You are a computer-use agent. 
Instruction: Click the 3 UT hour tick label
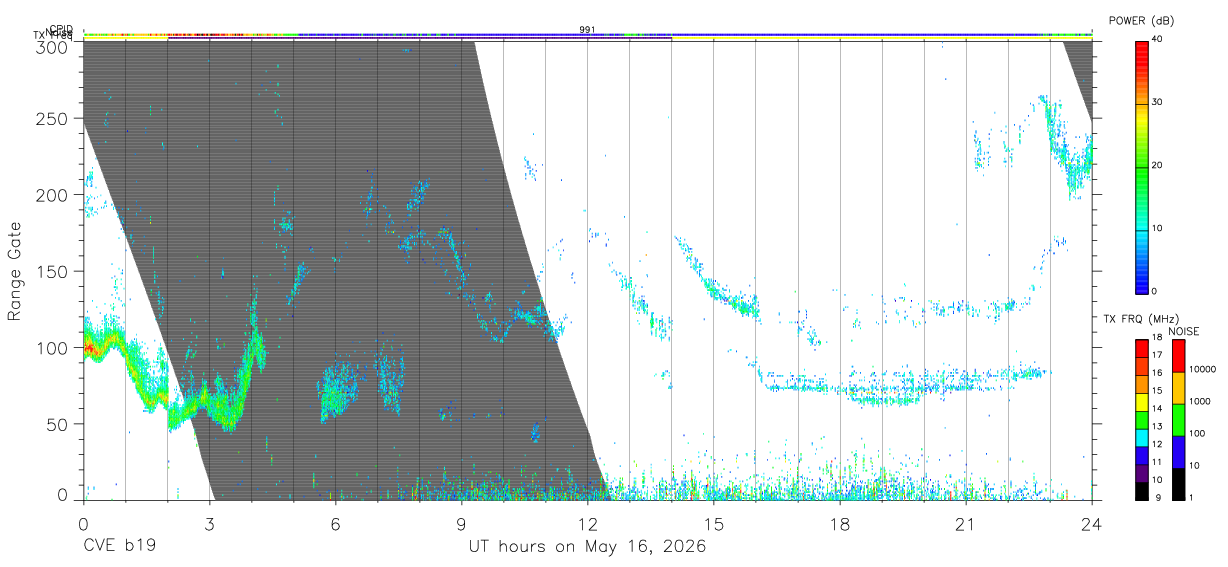[209, 525]
